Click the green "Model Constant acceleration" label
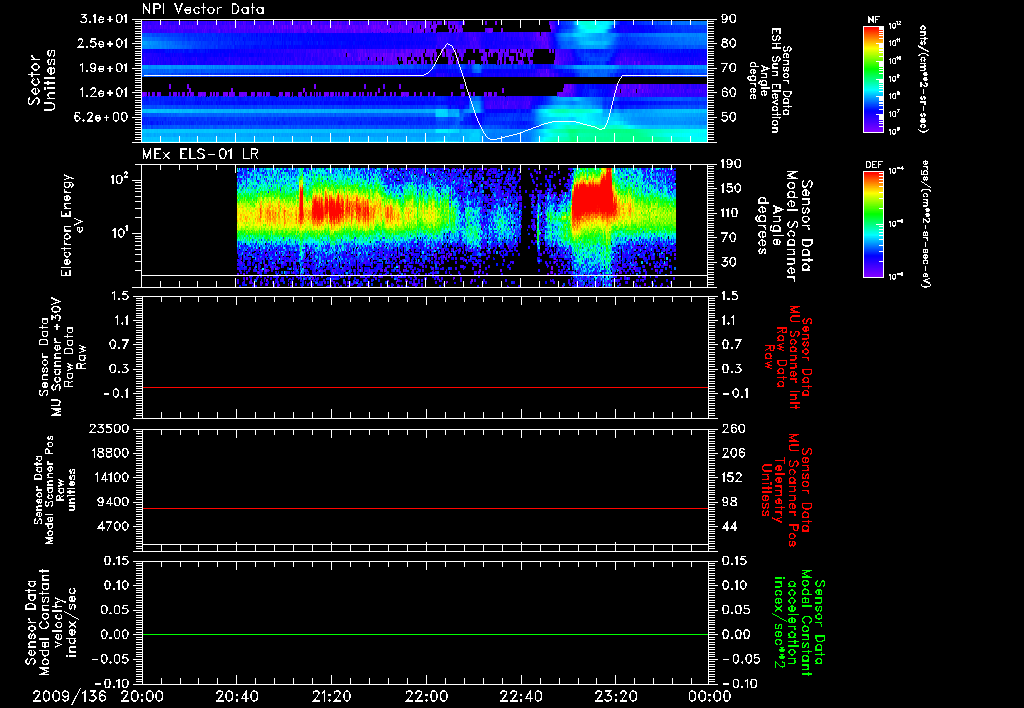The height and width of the screenshot is (708, 1024). pyautogui.click(x=799, y=624)
